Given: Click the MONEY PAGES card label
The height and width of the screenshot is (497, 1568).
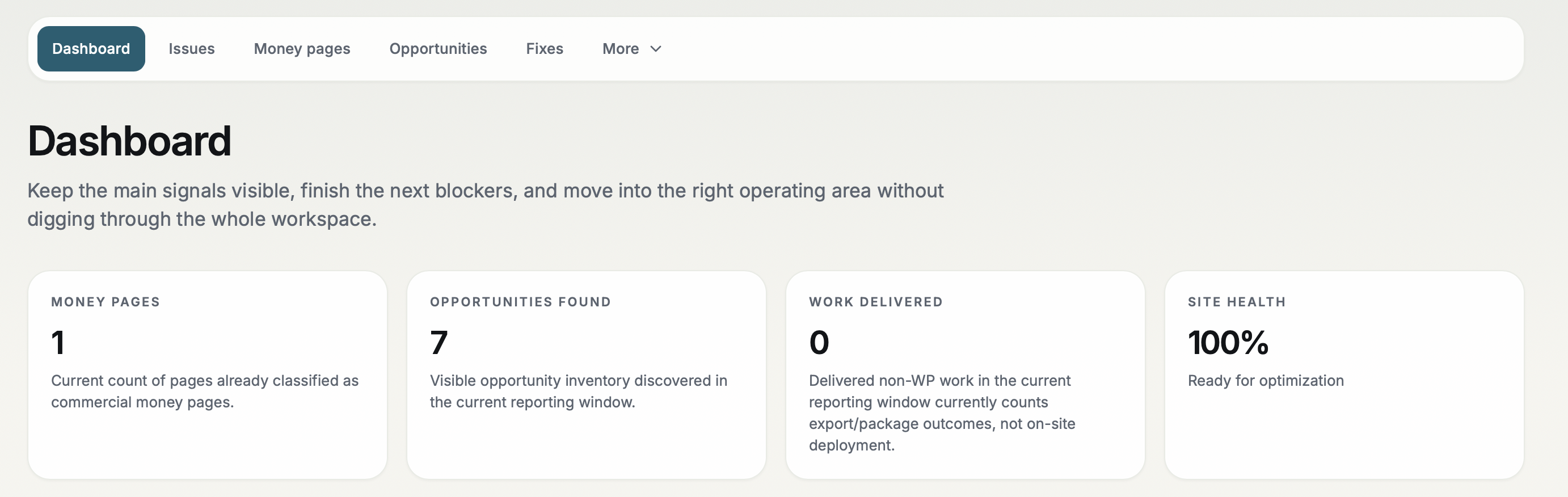Looking at the screenshot, I should point(105,301).
